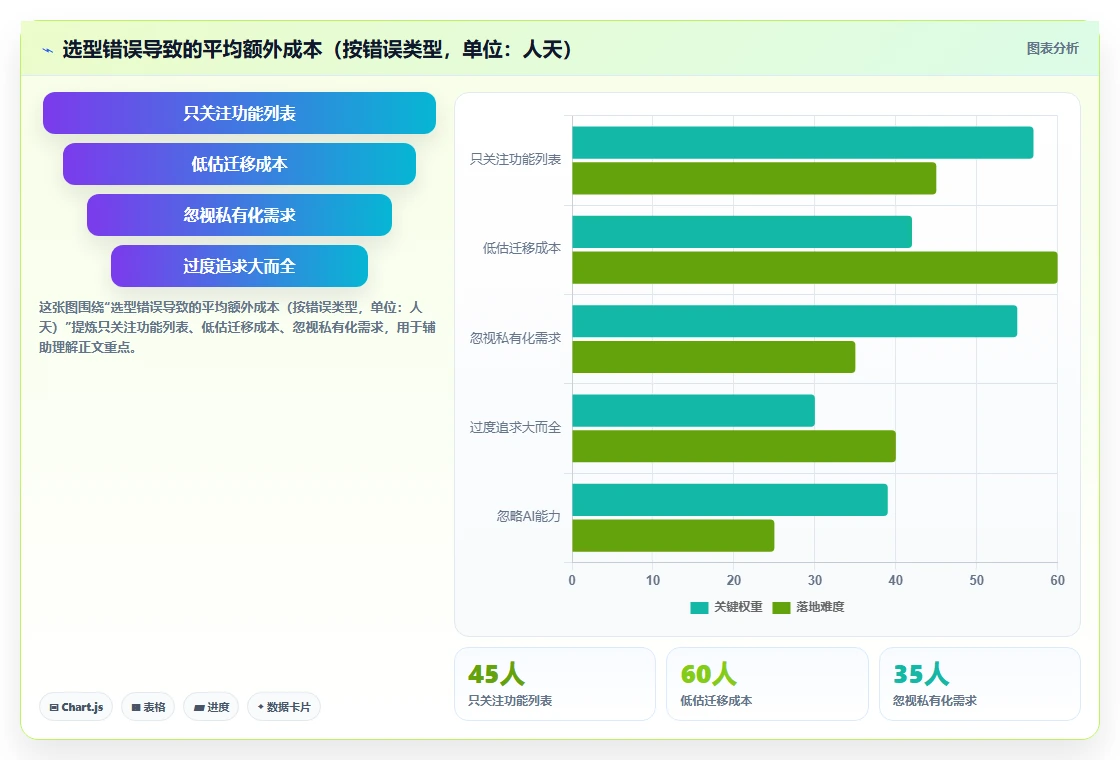
Task: Click teal bar for 忽视私有化需求
Action: (x=794, y=321)
